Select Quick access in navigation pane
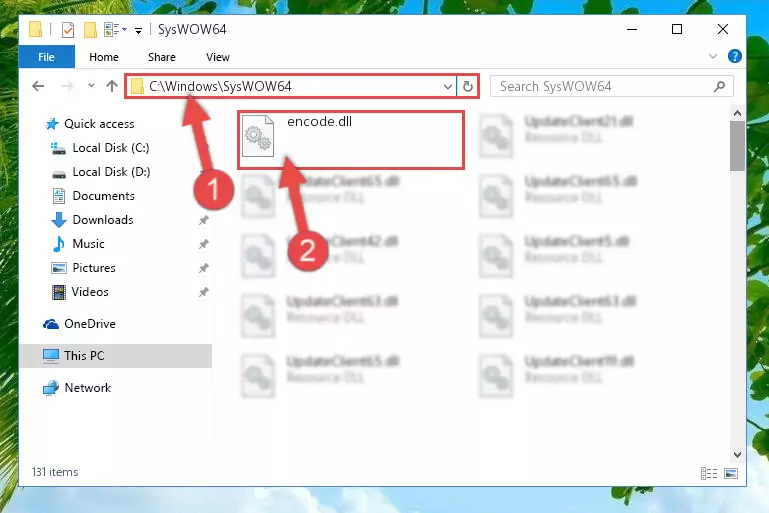 (99, 124)
